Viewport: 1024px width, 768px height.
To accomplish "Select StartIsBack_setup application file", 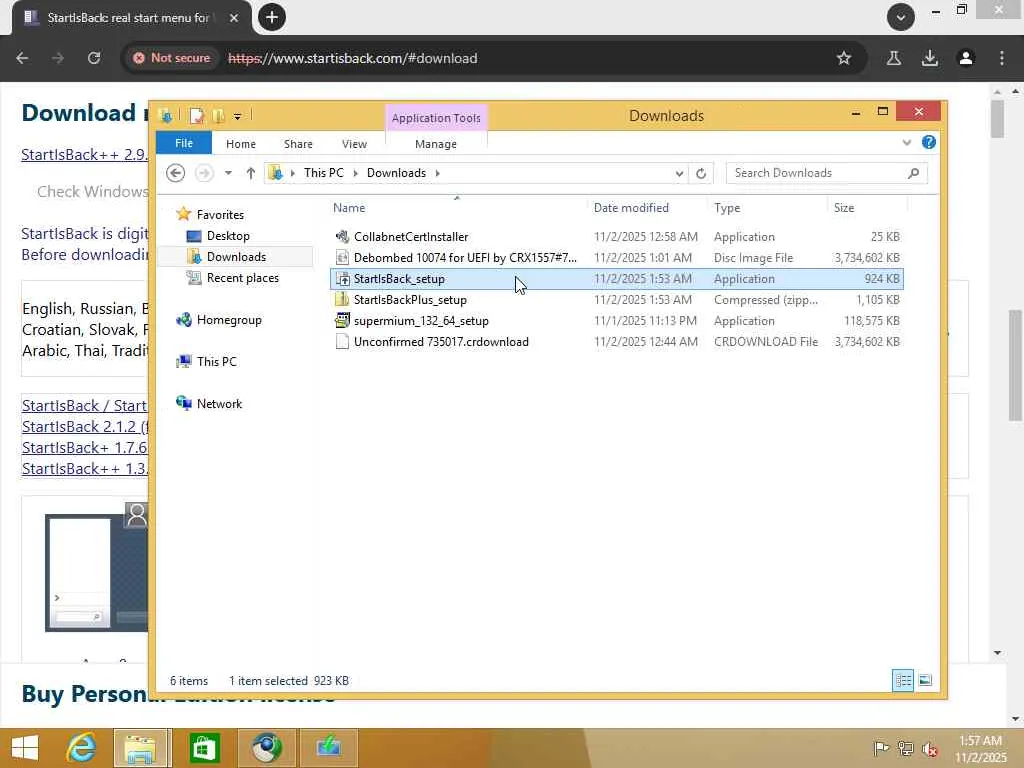I will 617,279.
